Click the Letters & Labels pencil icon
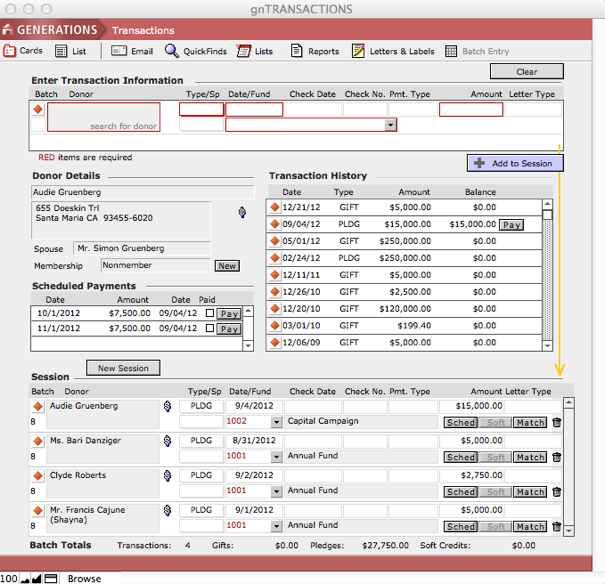The width and height of the screenshot is (605, 584). 358,51
